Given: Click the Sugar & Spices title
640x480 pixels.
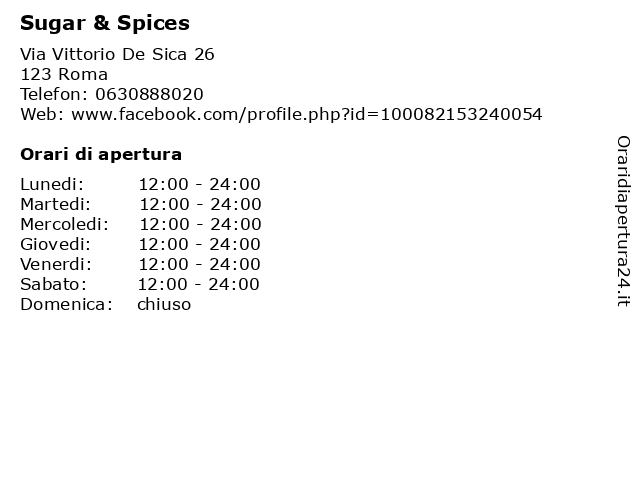Looking at the screenshot, I should click(105, 23).
